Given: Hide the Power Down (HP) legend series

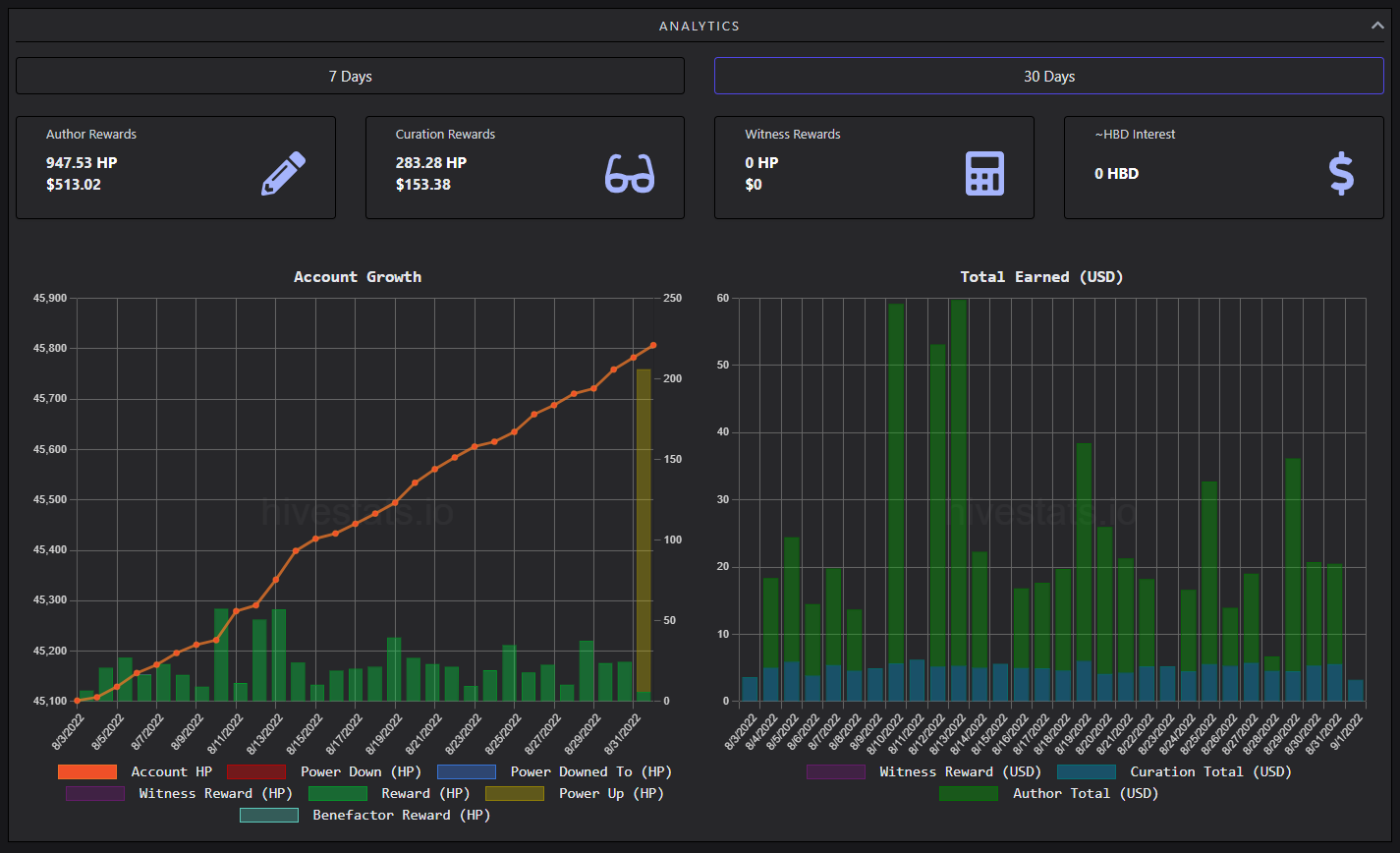Looking at the screenshot, I should tap(304, 771).
